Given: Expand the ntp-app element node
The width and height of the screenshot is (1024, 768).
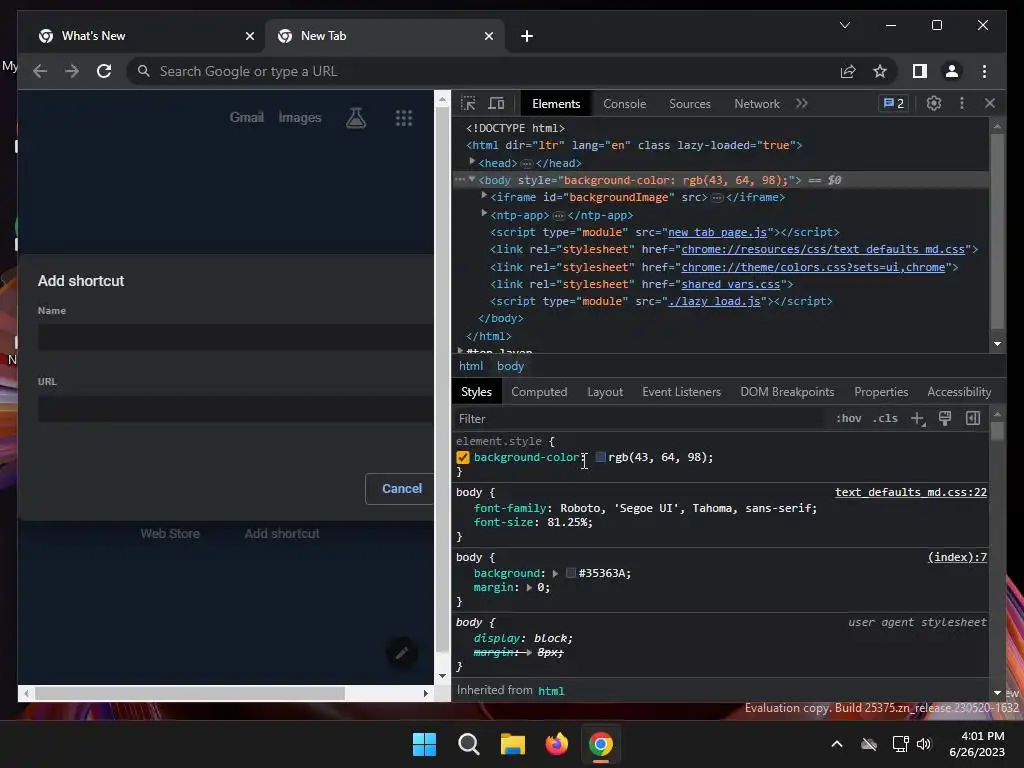Looking at the screenshot, I should tap(484, 213).
